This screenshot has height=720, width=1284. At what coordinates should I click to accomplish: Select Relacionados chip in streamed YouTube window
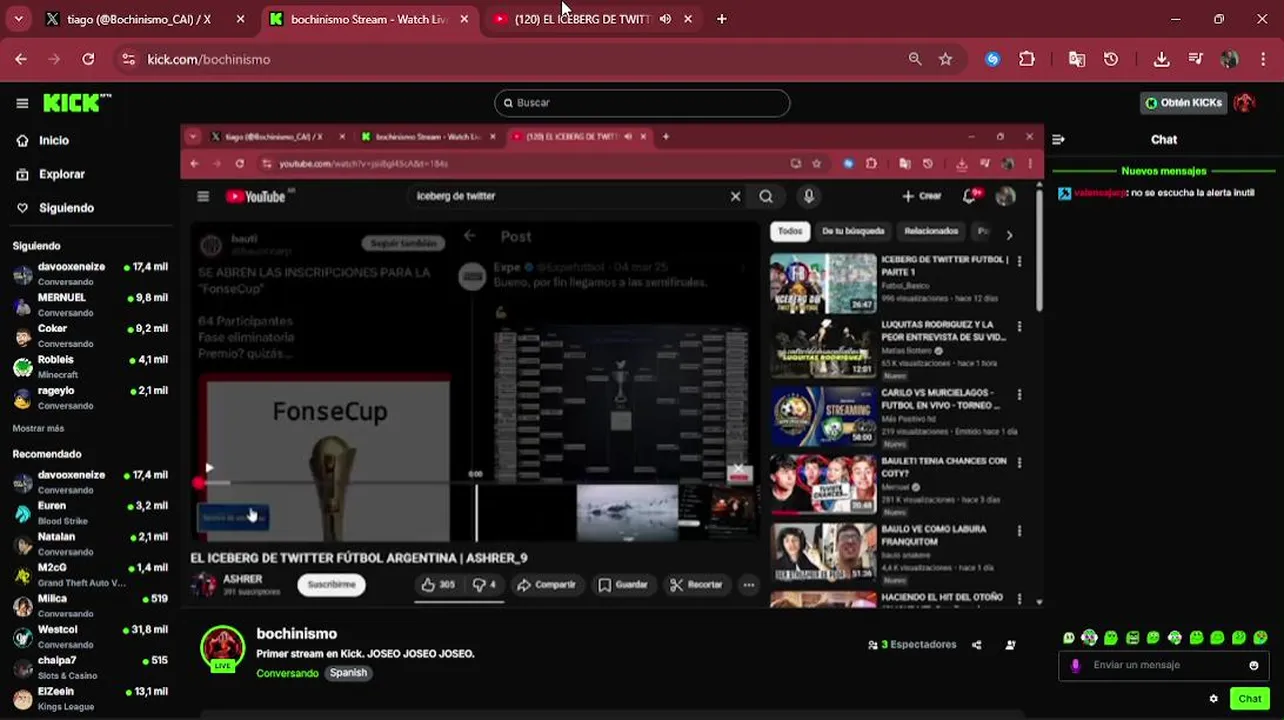click(931, 231)
